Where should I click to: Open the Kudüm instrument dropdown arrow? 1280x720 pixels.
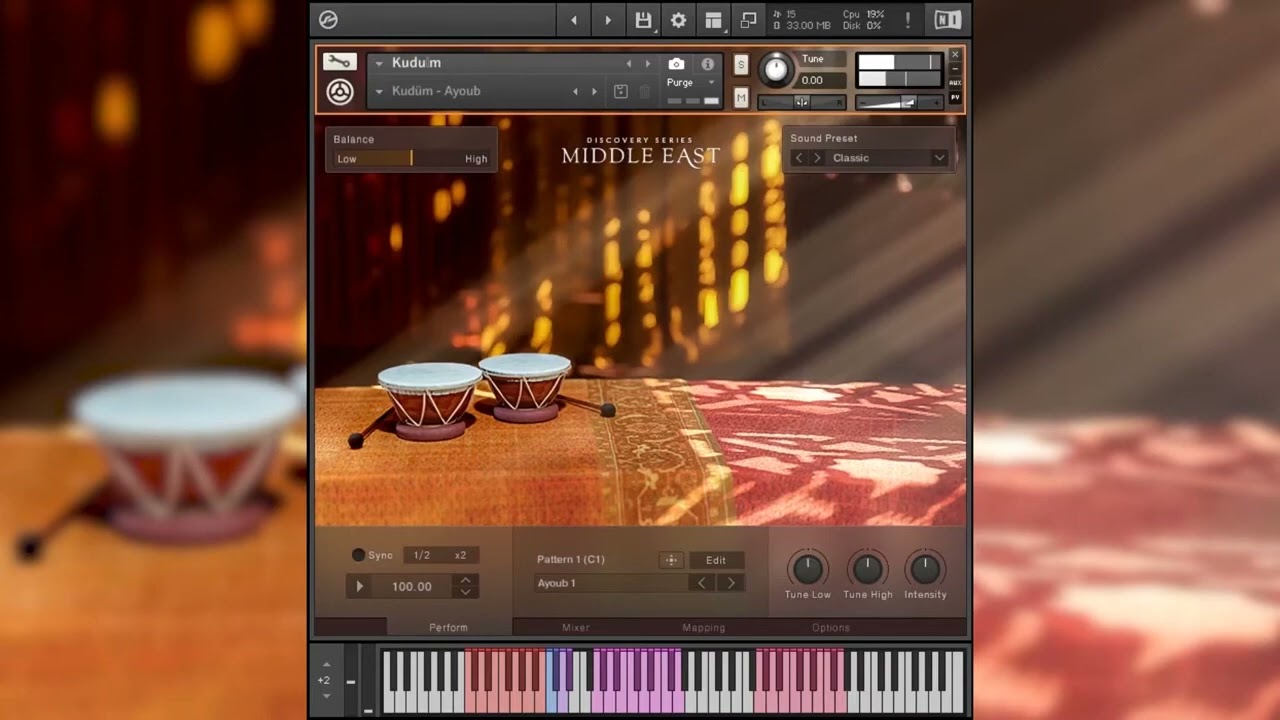coord(379,63)
